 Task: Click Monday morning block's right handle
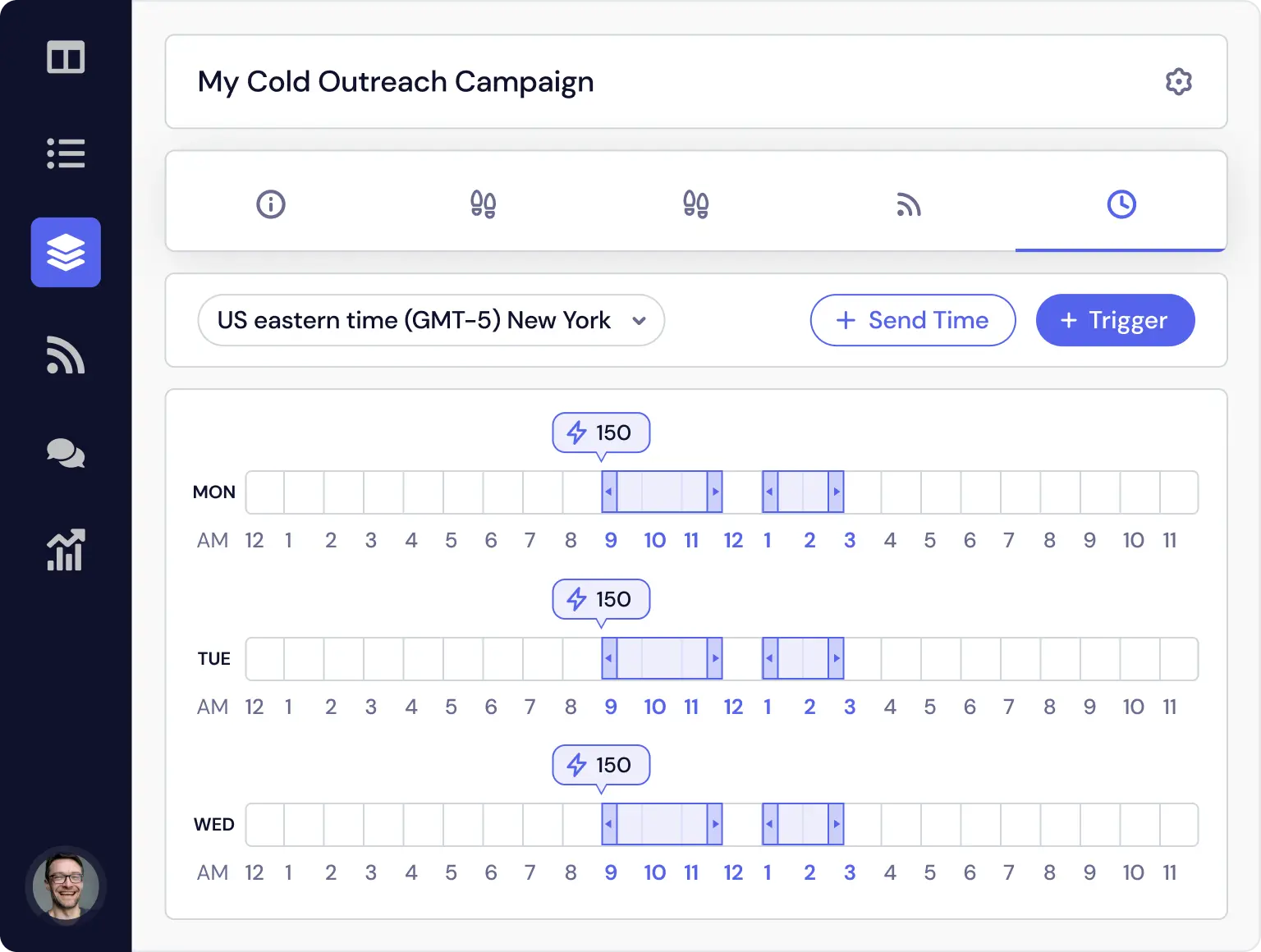point(715,492)
